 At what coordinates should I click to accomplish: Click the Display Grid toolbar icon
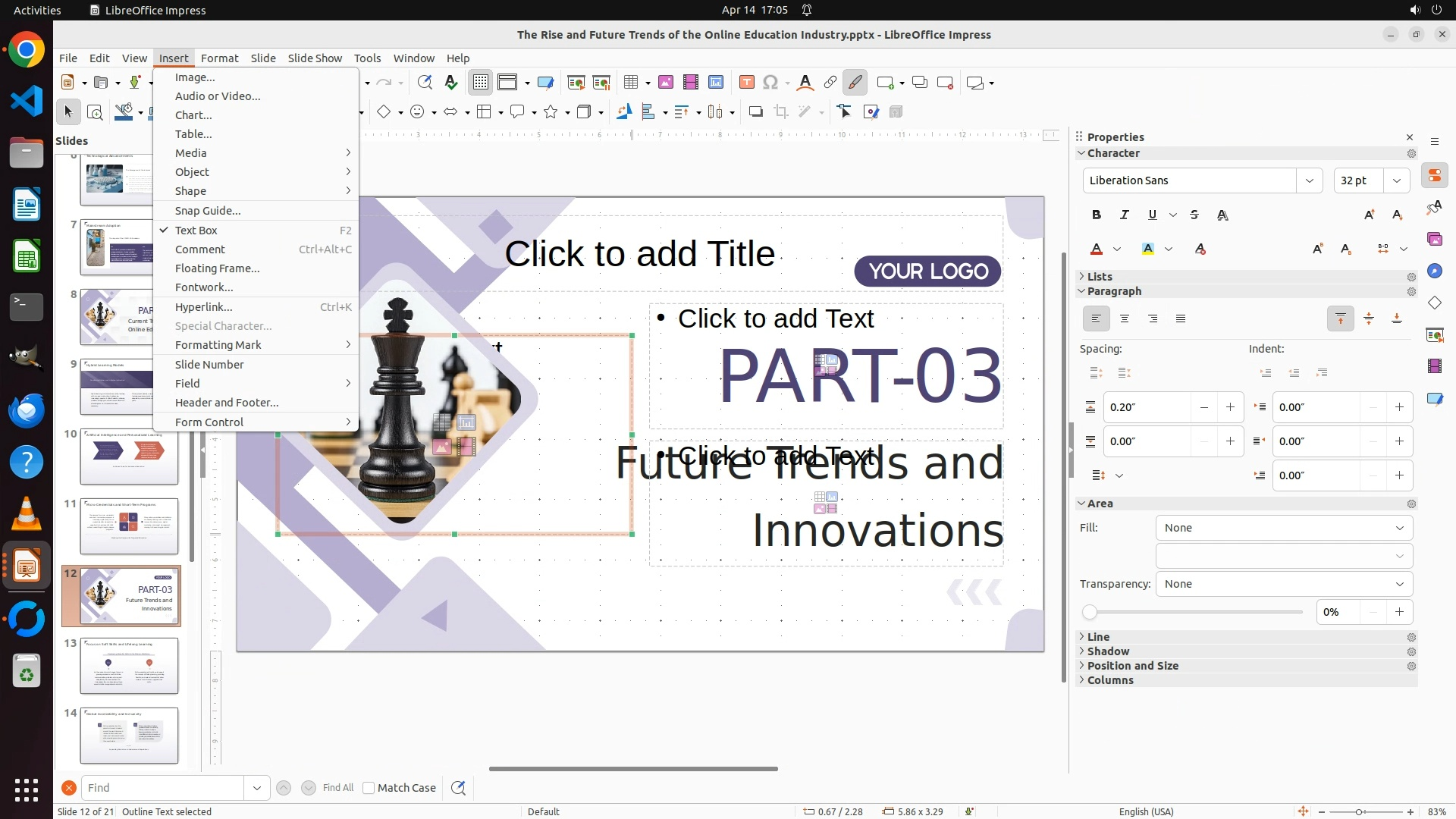coord(481,83)
